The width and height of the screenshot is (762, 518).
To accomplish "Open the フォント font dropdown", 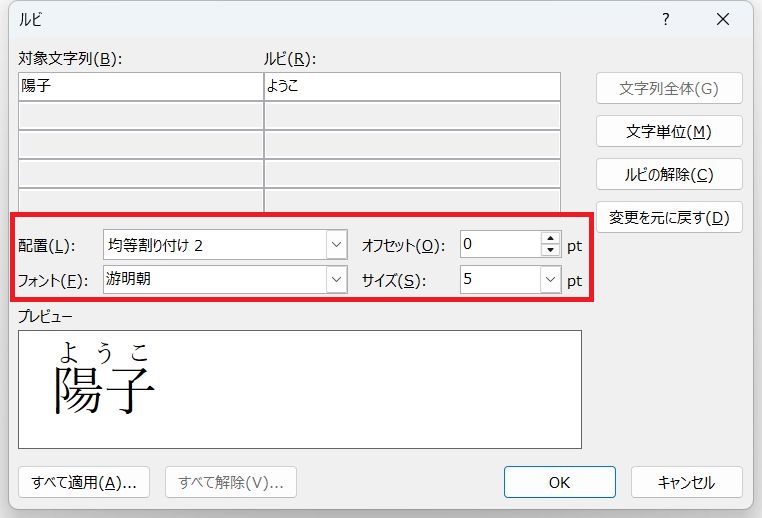I will [336, 279].
